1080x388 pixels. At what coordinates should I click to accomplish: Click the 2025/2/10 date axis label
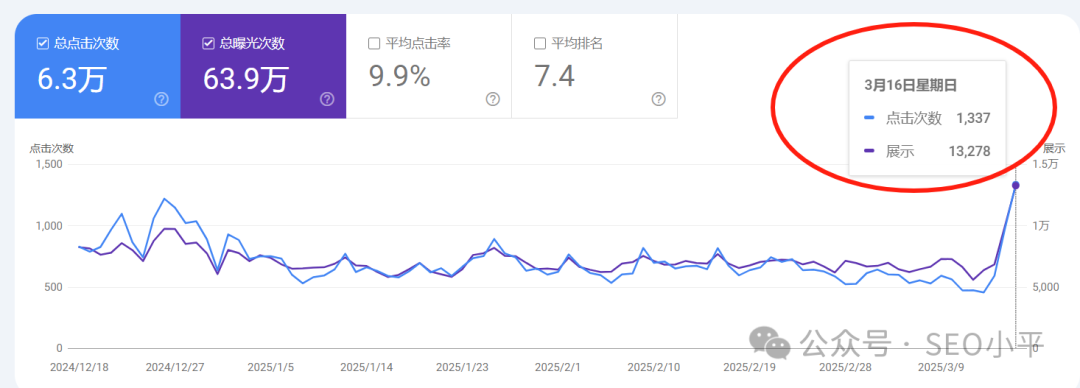point(654,367)
